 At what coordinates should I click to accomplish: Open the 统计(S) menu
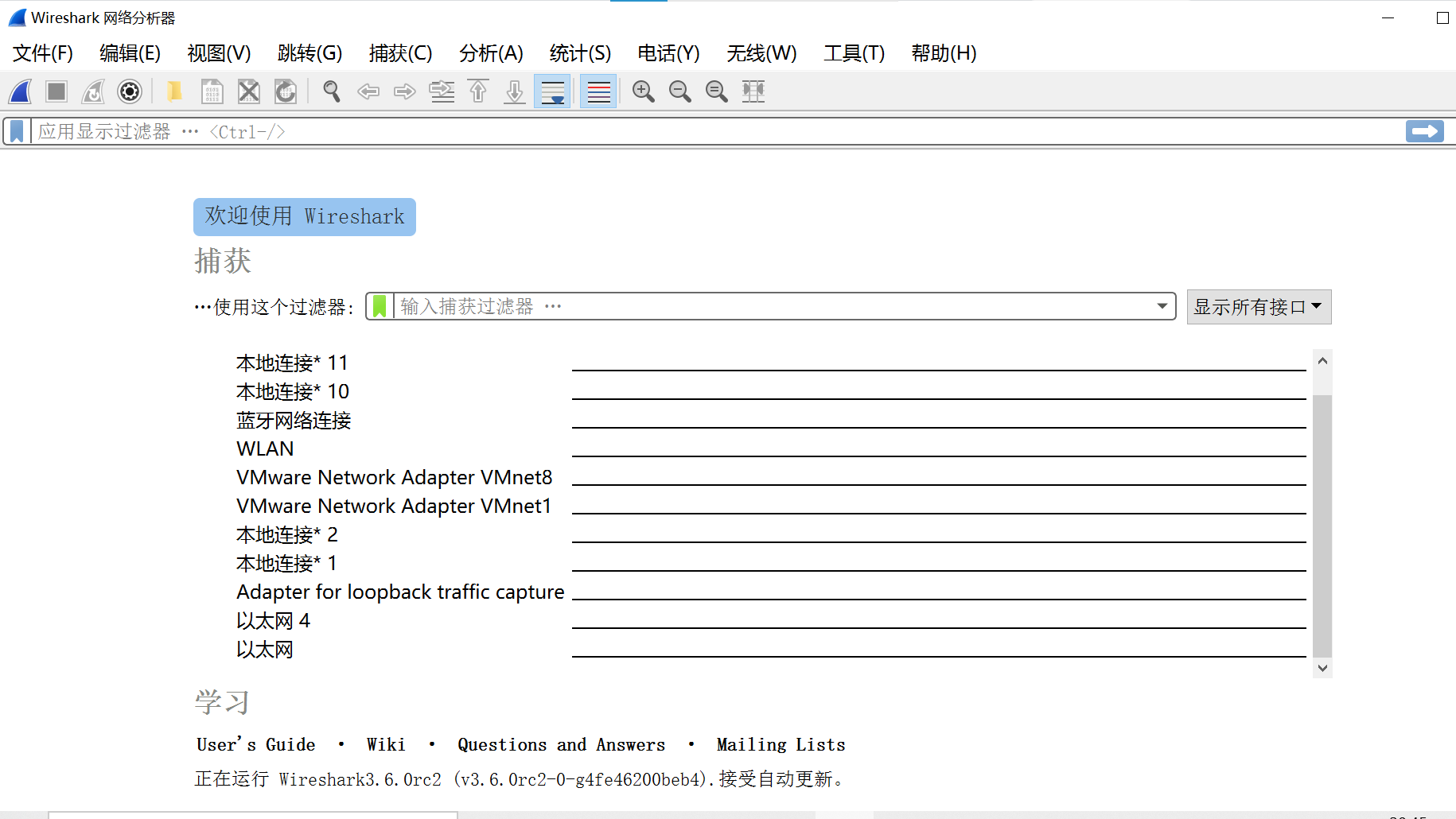pyautogui.click(x=580, y=53)
